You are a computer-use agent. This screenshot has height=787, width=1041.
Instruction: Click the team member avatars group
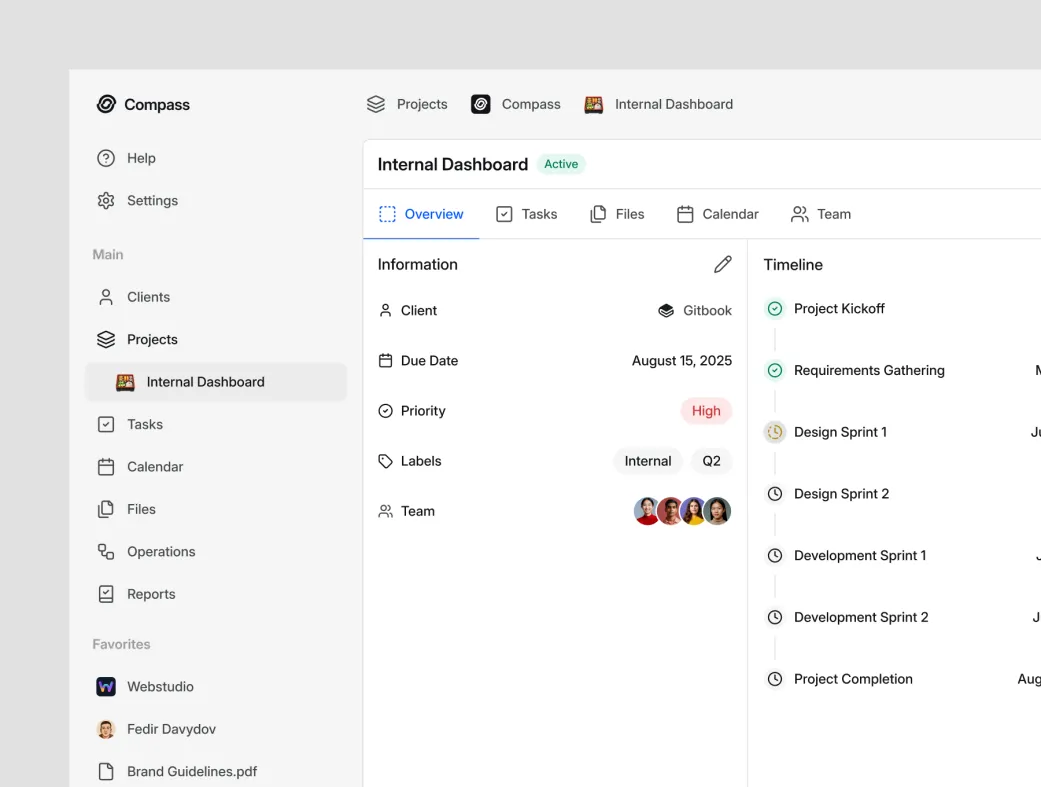point(682,511)
